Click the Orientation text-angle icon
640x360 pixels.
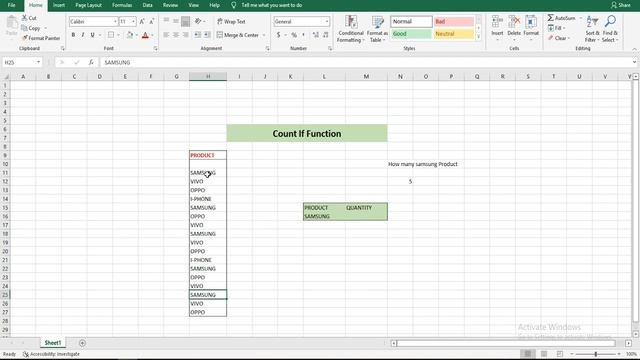click(x=198, y=21)
